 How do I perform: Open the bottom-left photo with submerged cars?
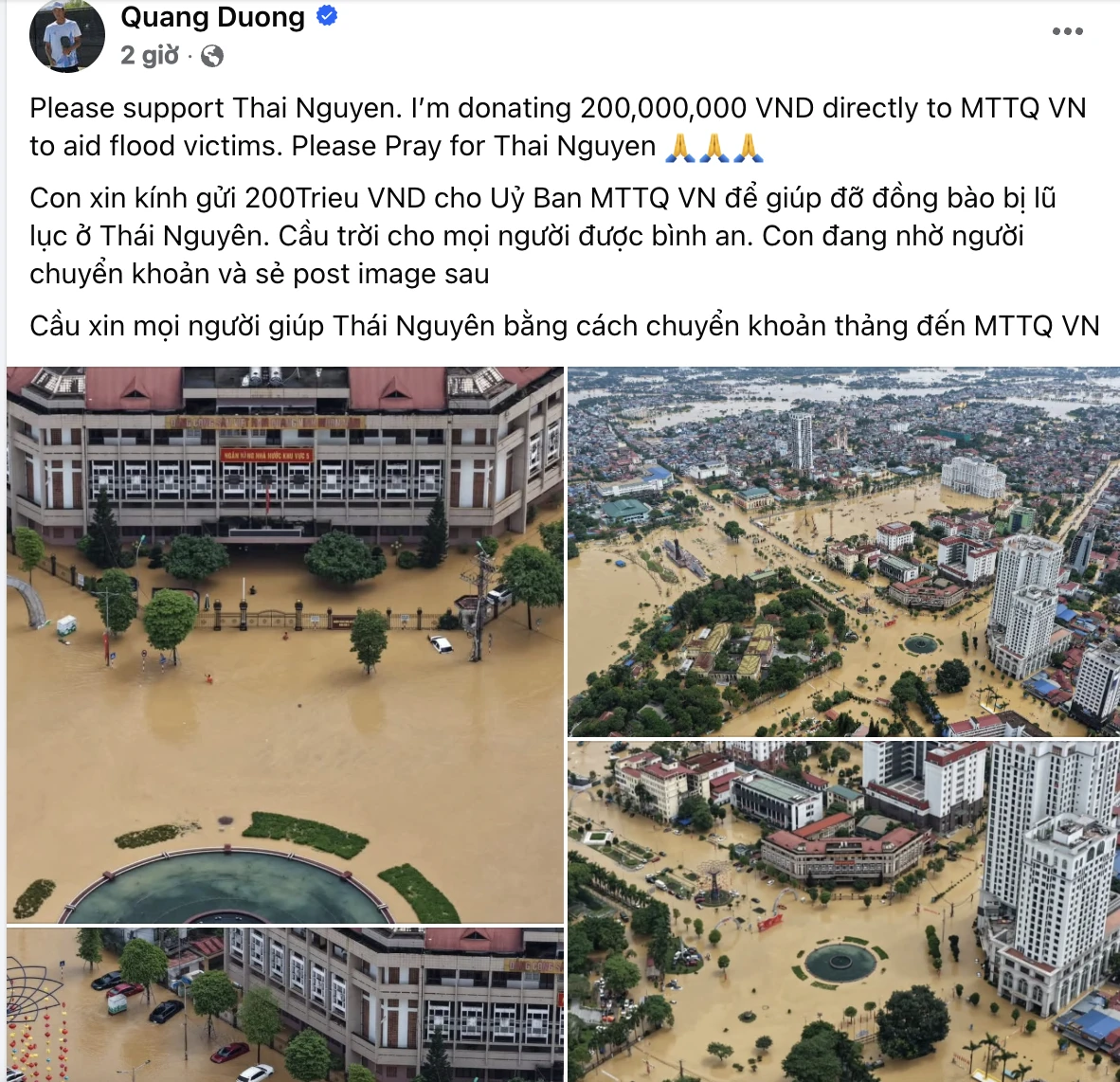285,1005
